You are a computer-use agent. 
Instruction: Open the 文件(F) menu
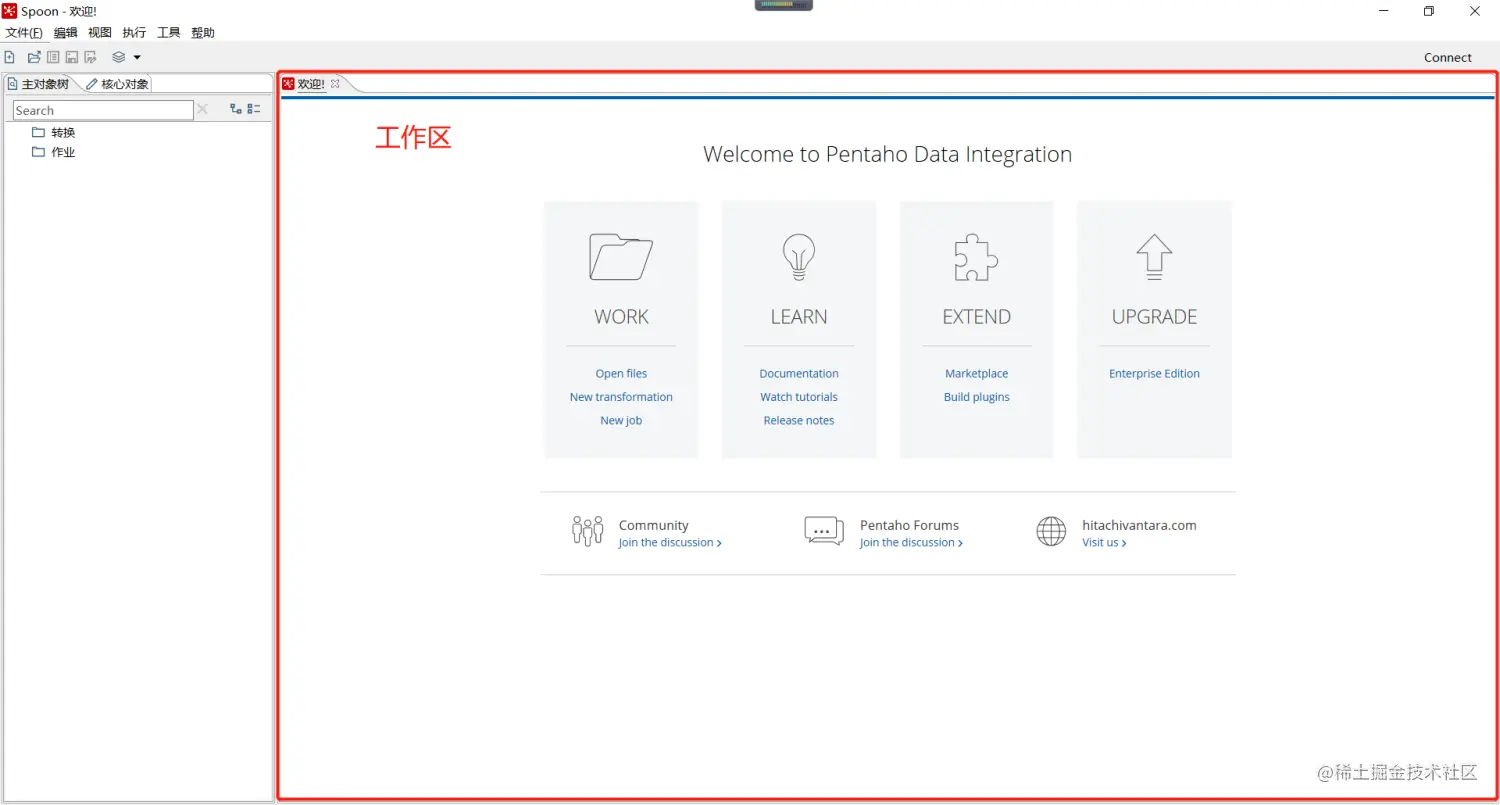coord(24,33)
